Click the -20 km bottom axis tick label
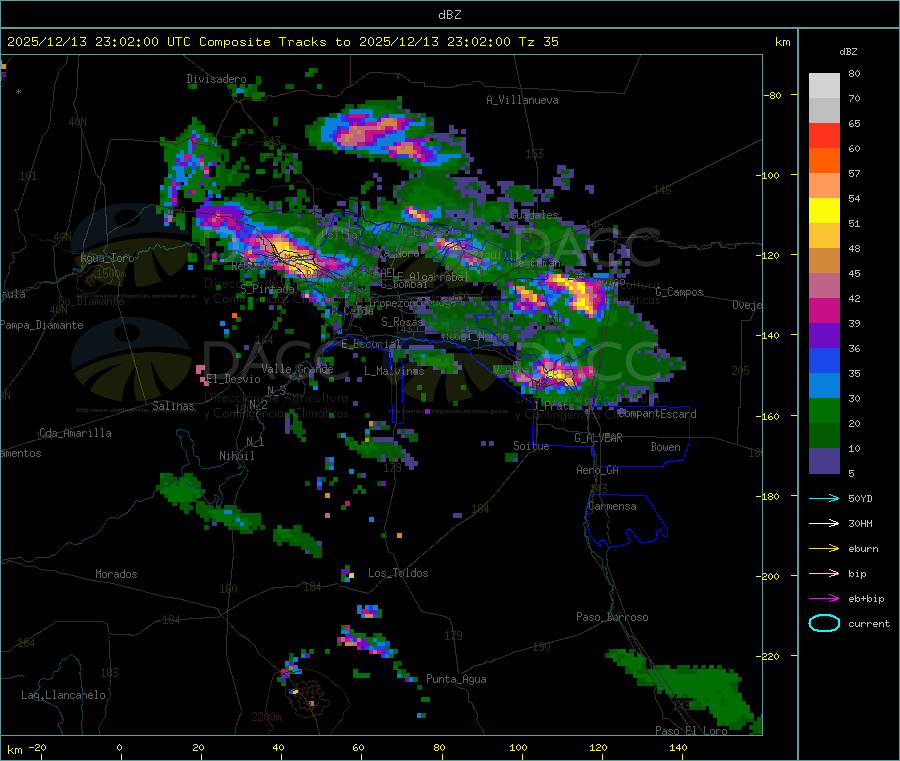900x761 pixels. click(37, 747)
